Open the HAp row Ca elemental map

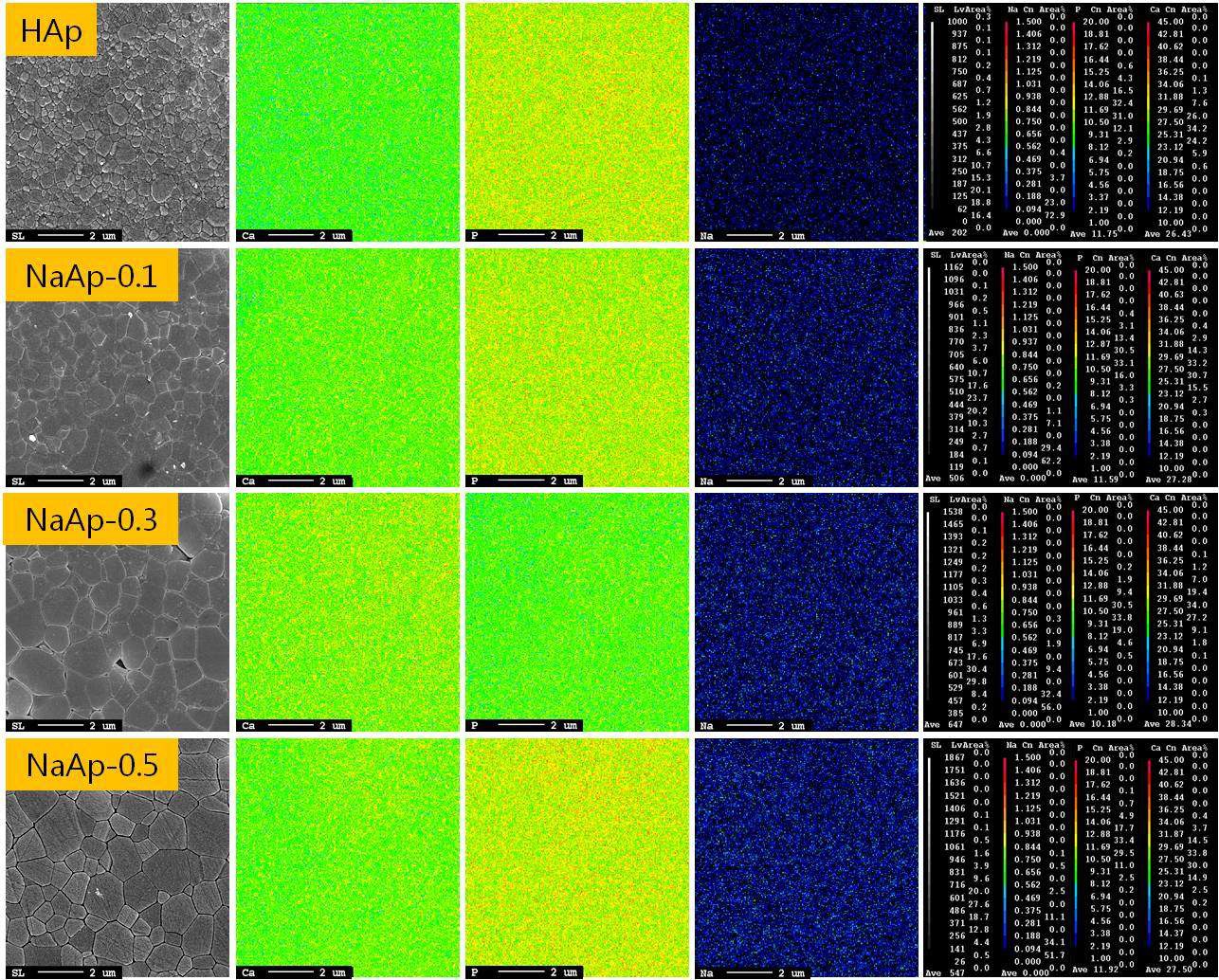(348, 122)
